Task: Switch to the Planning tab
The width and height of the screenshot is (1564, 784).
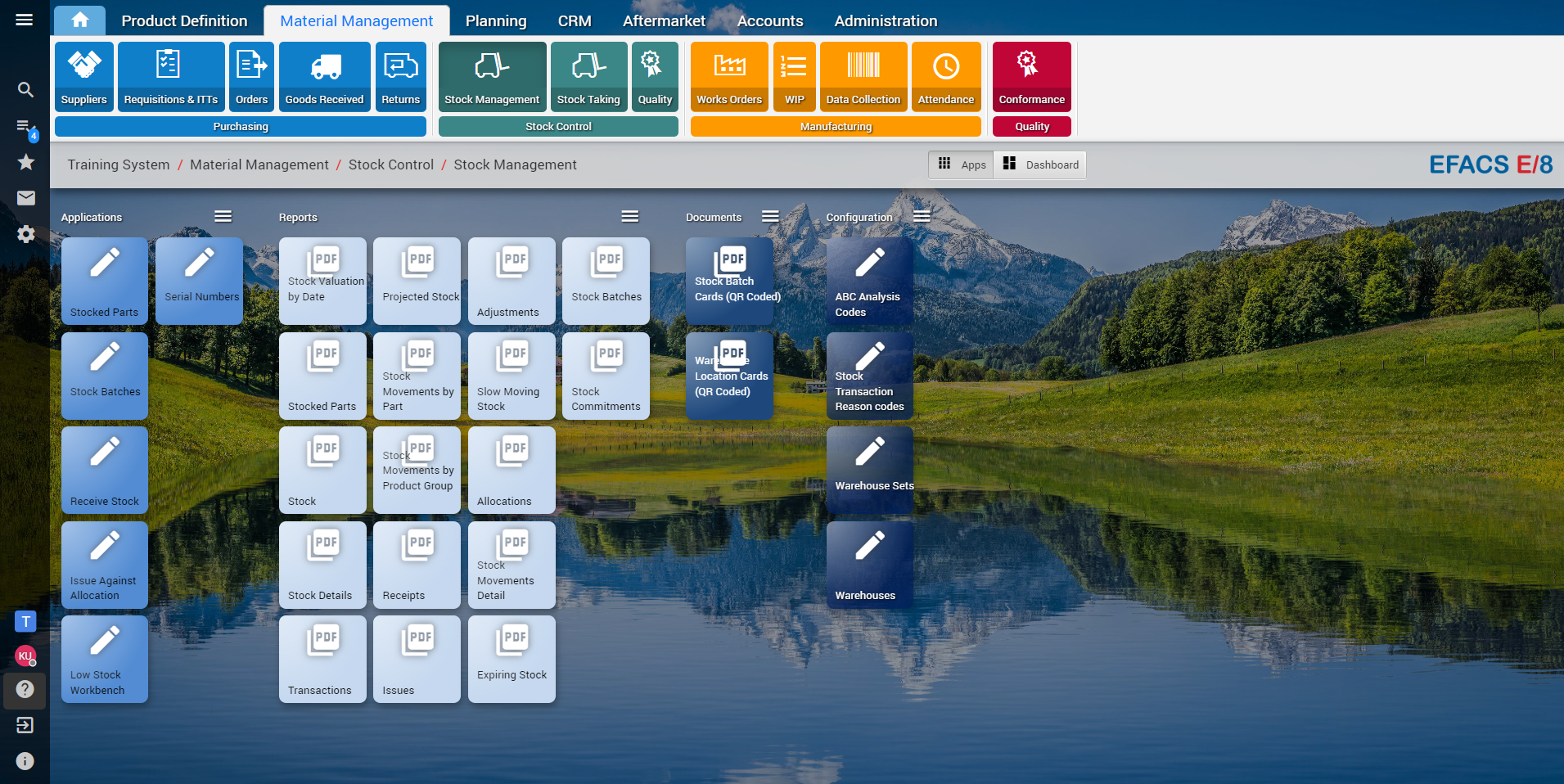Action: pos(495,20)
